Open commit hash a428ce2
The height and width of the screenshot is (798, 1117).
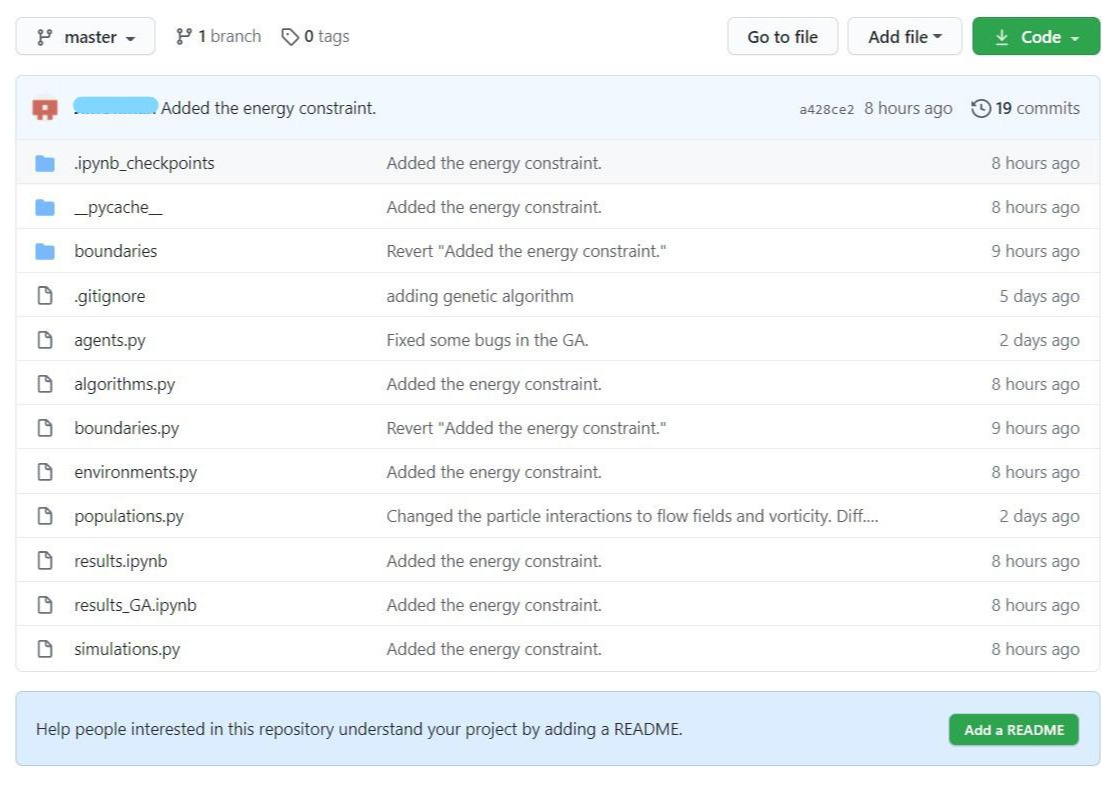pyautogui.click(x=826, y=109)
